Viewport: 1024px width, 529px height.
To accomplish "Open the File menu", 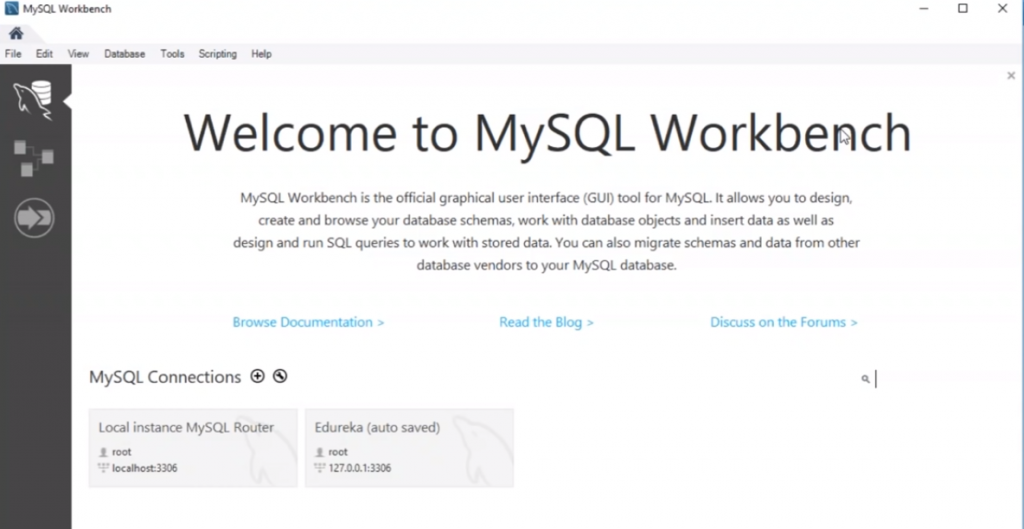I will 13,54.
